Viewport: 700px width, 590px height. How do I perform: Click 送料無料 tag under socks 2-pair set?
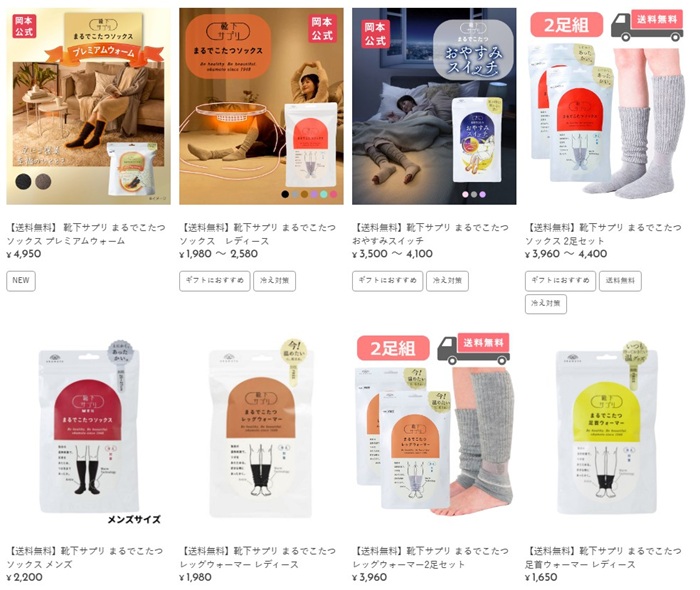click(620, 281)
